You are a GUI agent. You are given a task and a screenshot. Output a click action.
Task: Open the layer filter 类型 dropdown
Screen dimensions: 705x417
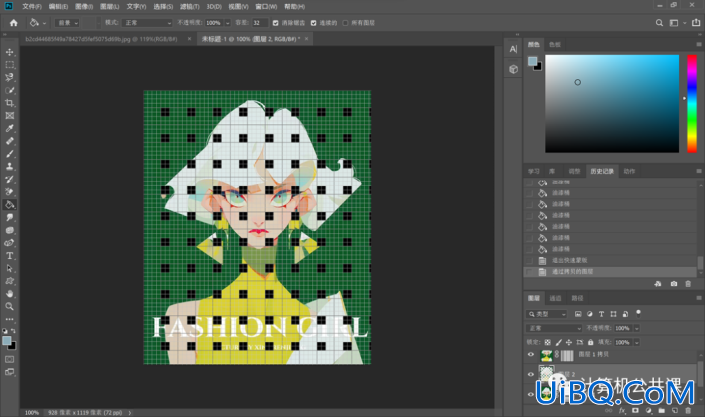[x=547, y=314]
